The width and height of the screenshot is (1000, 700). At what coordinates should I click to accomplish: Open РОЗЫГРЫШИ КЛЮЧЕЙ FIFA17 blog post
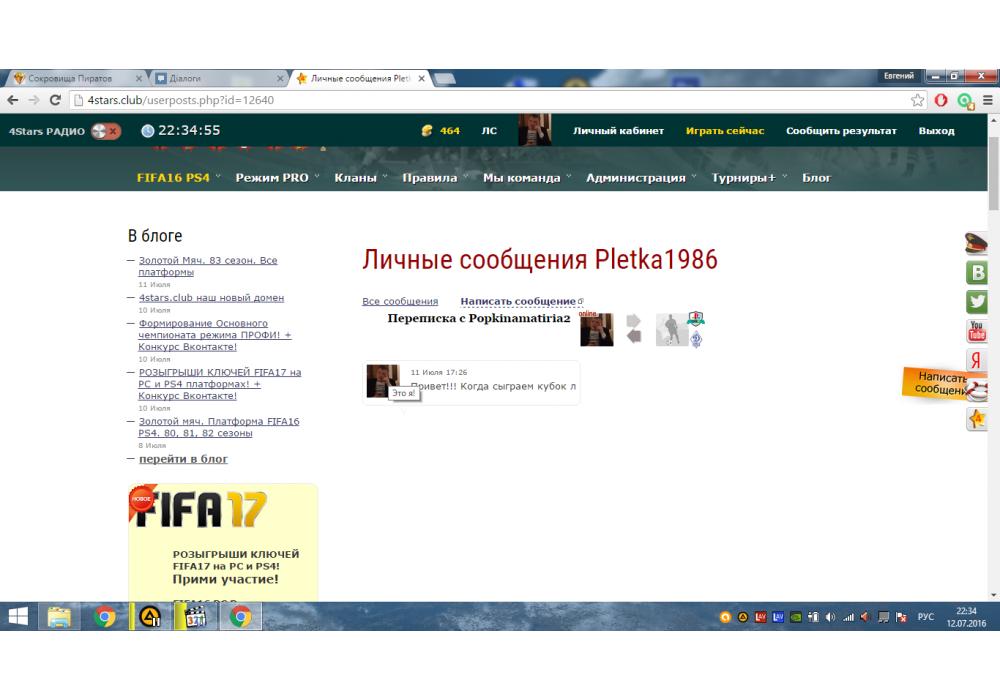(x=219, y=384)
